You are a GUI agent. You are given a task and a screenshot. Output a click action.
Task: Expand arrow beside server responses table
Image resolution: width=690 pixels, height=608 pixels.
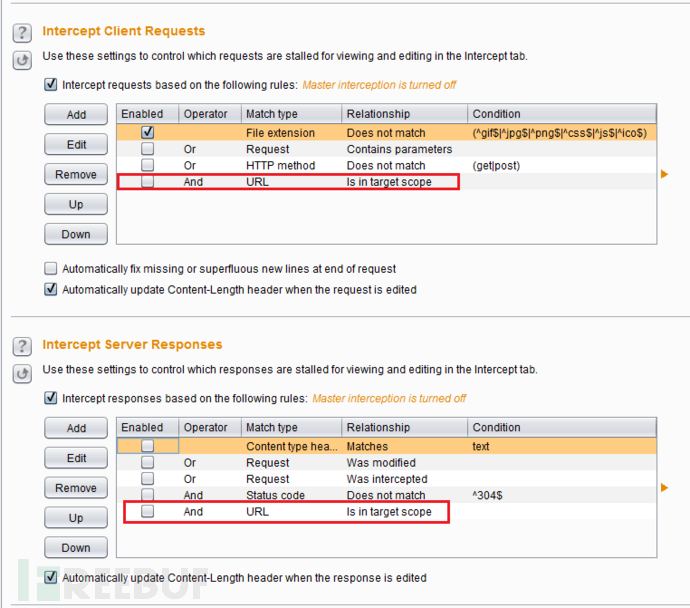point(664,487)
